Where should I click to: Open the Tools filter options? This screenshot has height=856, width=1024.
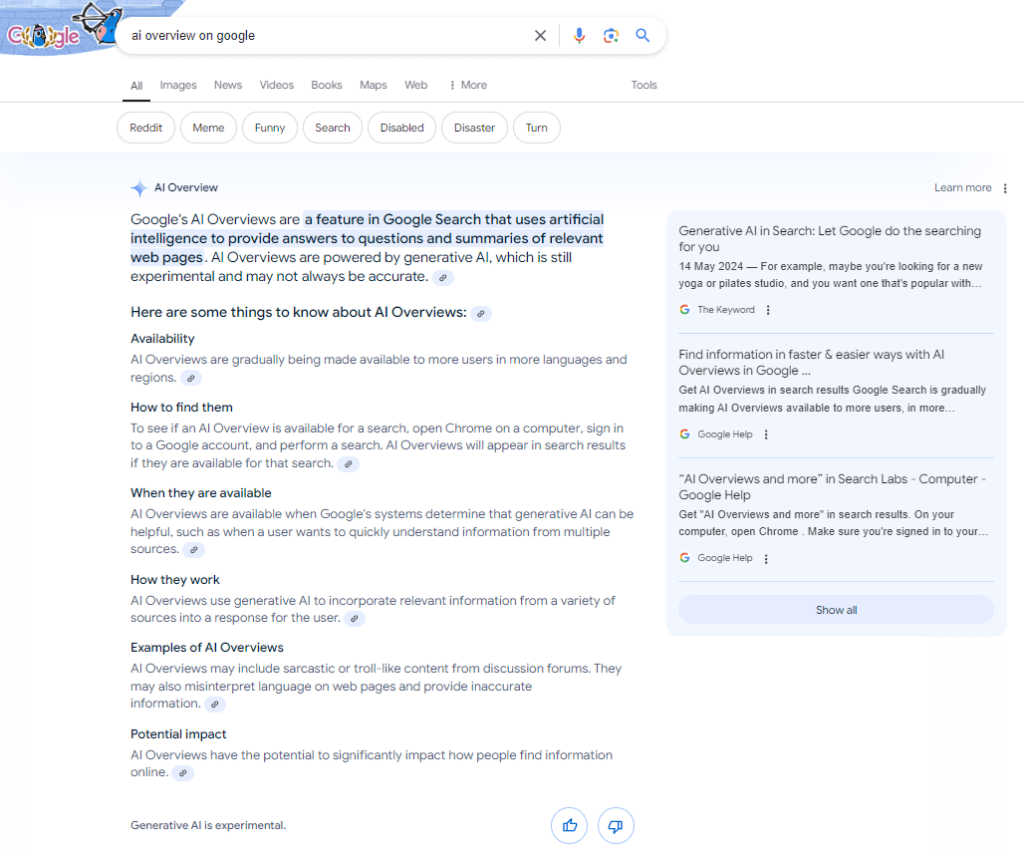644,85
